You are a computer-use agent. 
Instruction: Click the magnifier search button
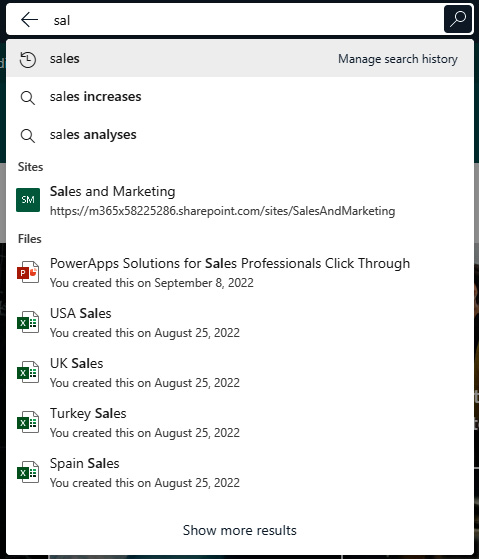(x=458, y=19)
